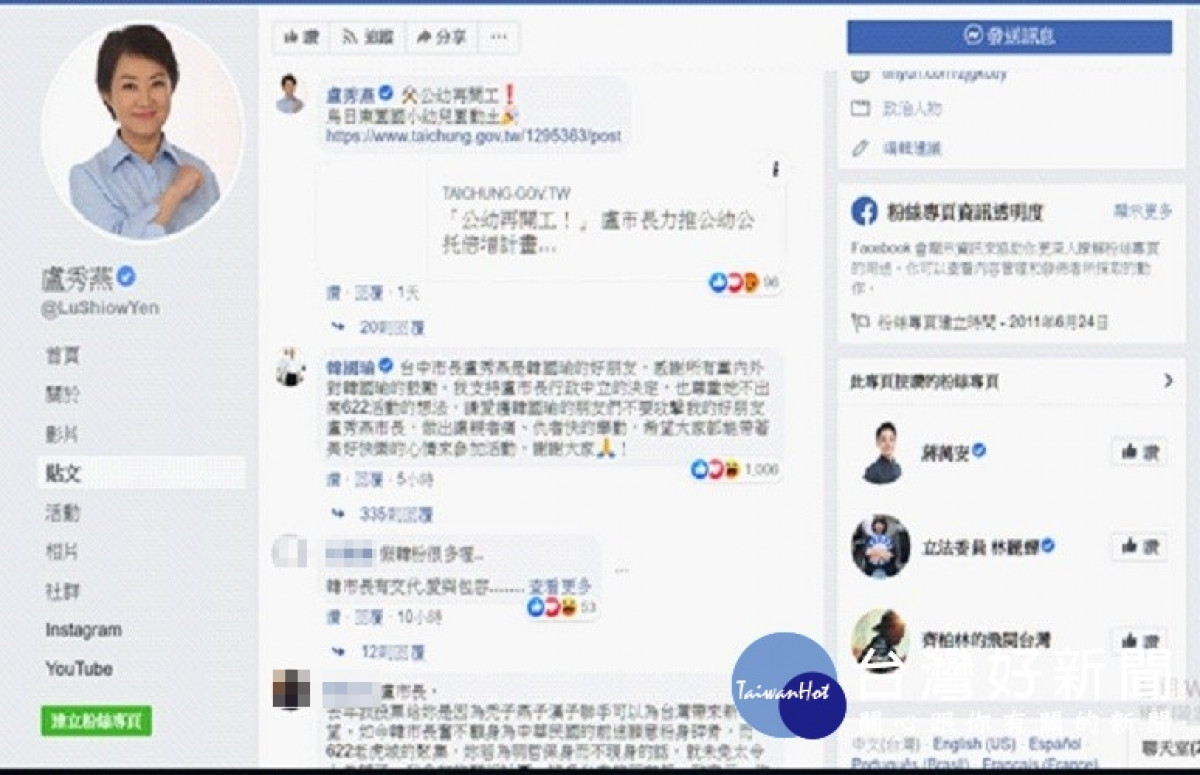Open the YouTube sidebar item
The height and width of the screenshot is (775, 1200).
coord(79,669)
